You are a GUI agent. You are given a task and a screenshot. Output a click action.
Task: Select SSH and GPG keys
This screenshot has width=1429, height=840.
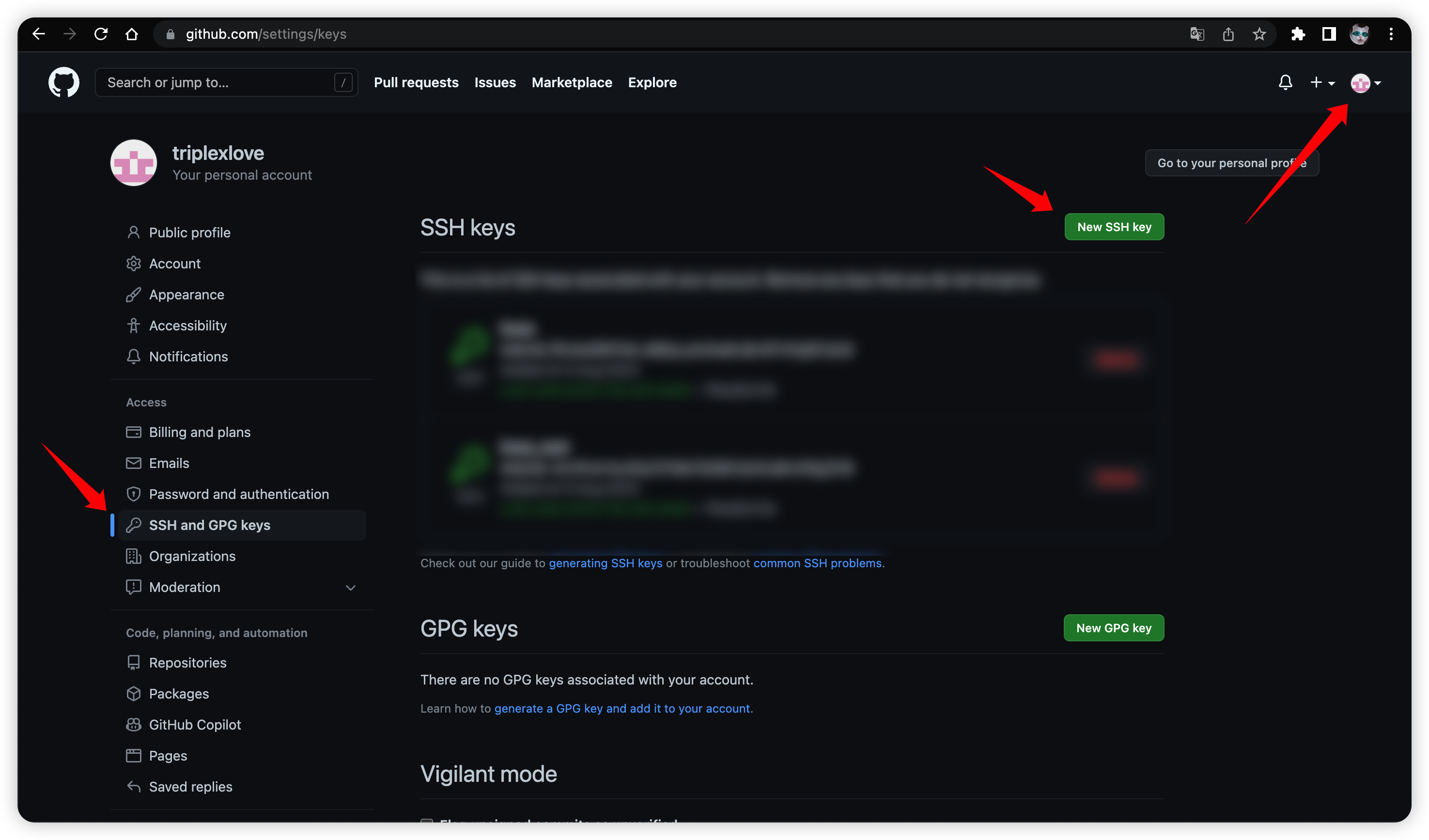click(x=242, y=525)
